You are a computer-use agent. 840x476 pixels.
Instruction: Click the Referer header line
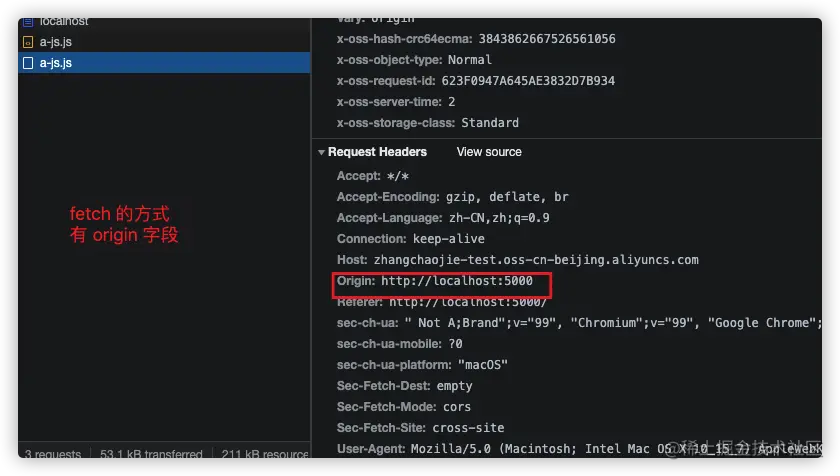pos(442,303)
